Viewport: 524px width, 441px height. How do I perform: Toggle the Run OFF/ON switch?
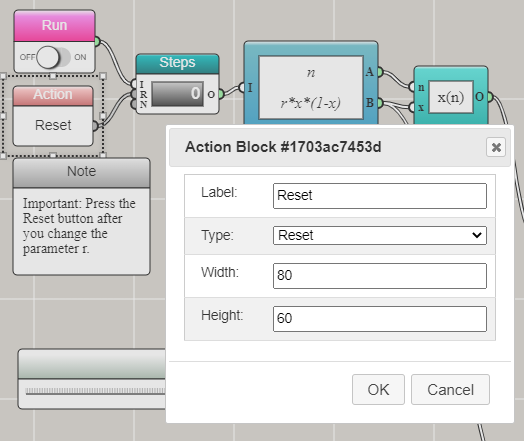click(x=53, y=57)
